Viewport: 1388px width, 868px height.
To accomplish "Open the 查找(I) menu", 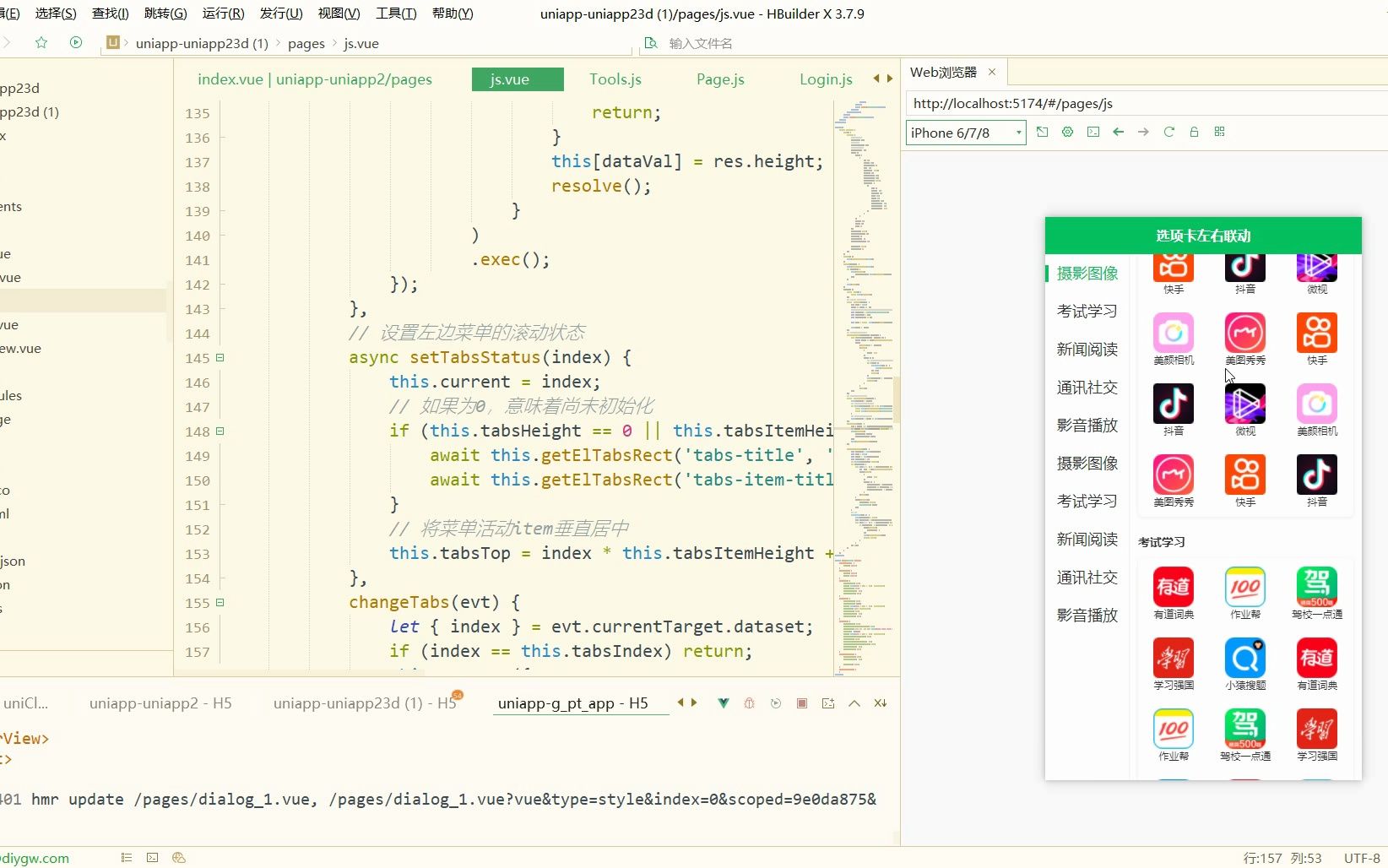I will coord(111,14).
